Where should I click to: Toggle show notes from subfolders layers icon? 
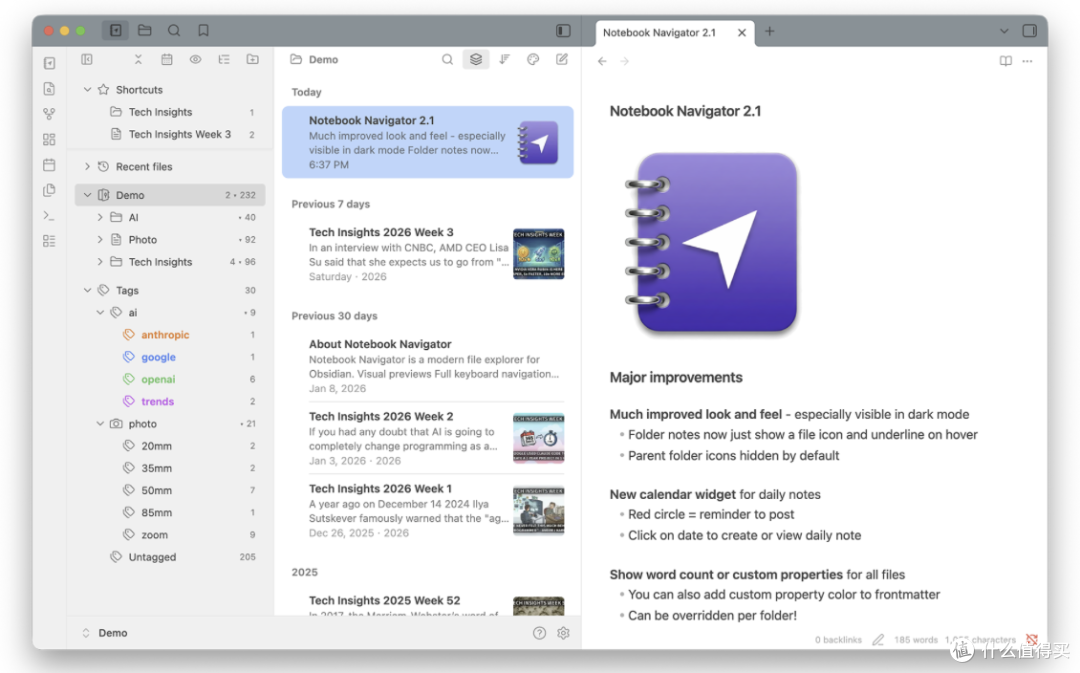(476, 60)
